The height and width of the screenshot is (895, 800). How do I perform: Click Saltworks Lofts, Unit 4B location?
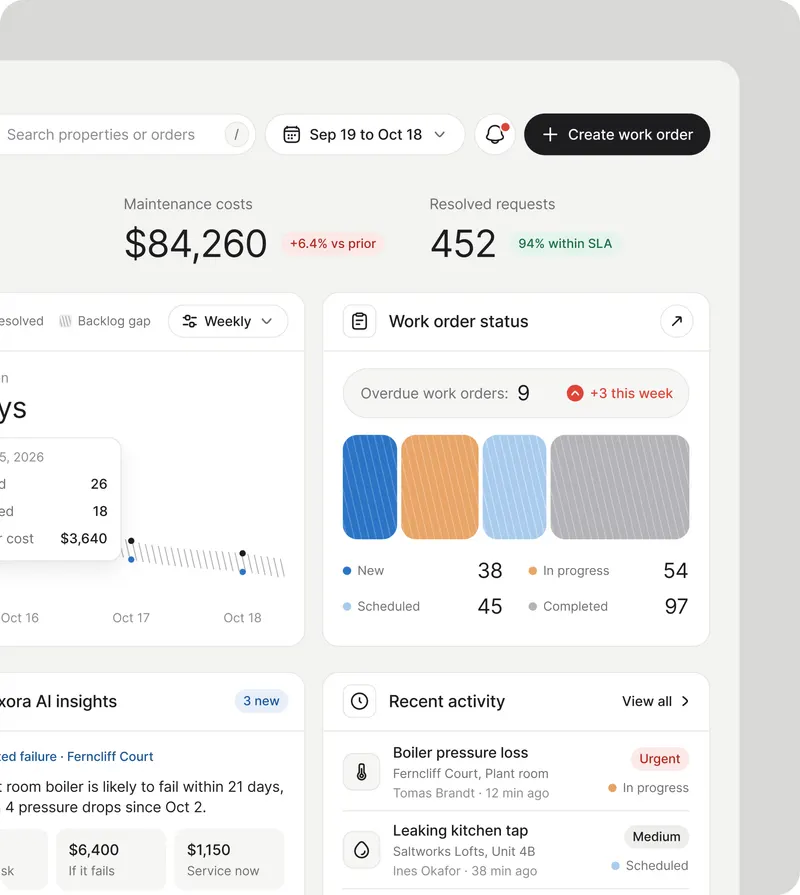[464, 851]
